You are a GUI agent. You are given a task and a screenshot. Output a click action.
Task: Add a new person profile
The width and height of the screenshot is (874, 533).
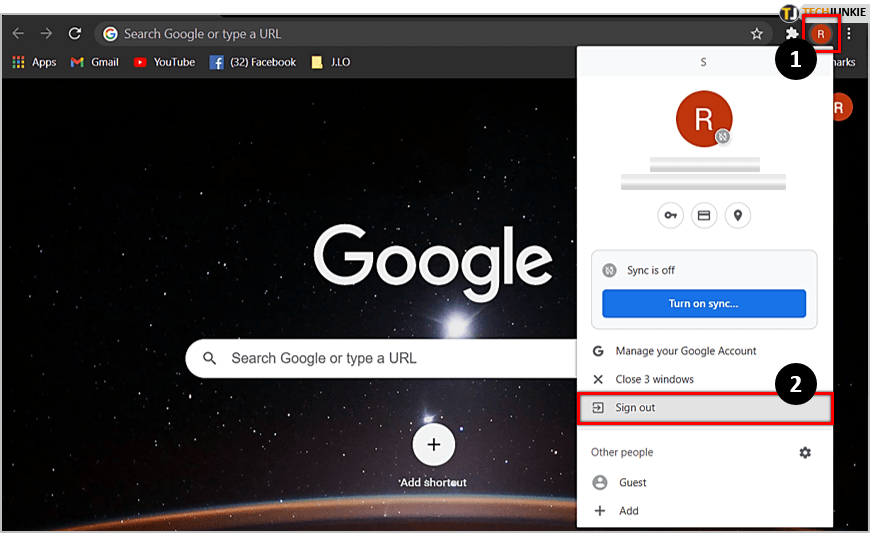pos(628,511)
